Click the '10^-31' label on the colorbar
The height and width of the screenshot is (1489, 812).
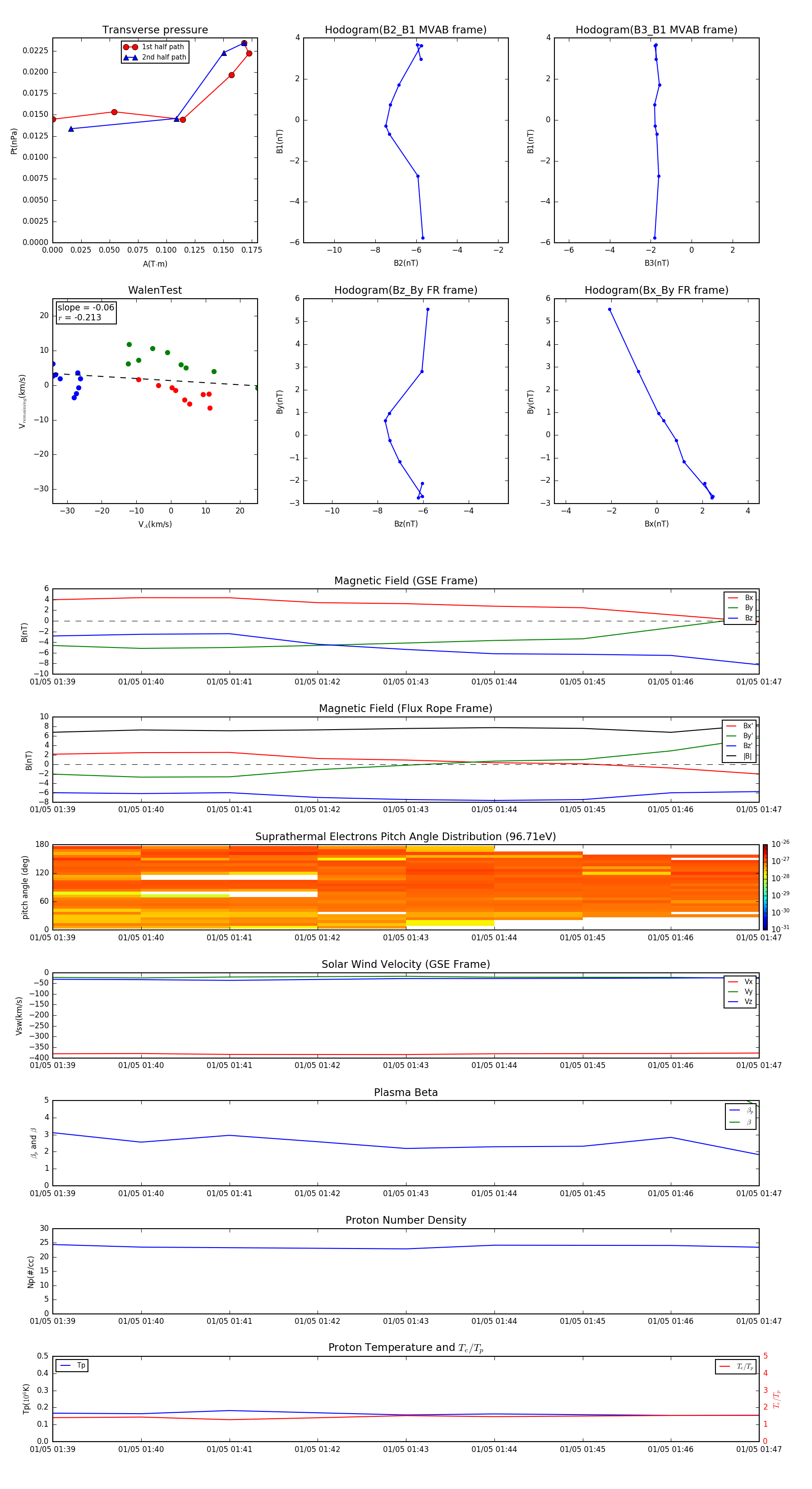(780, 929)
